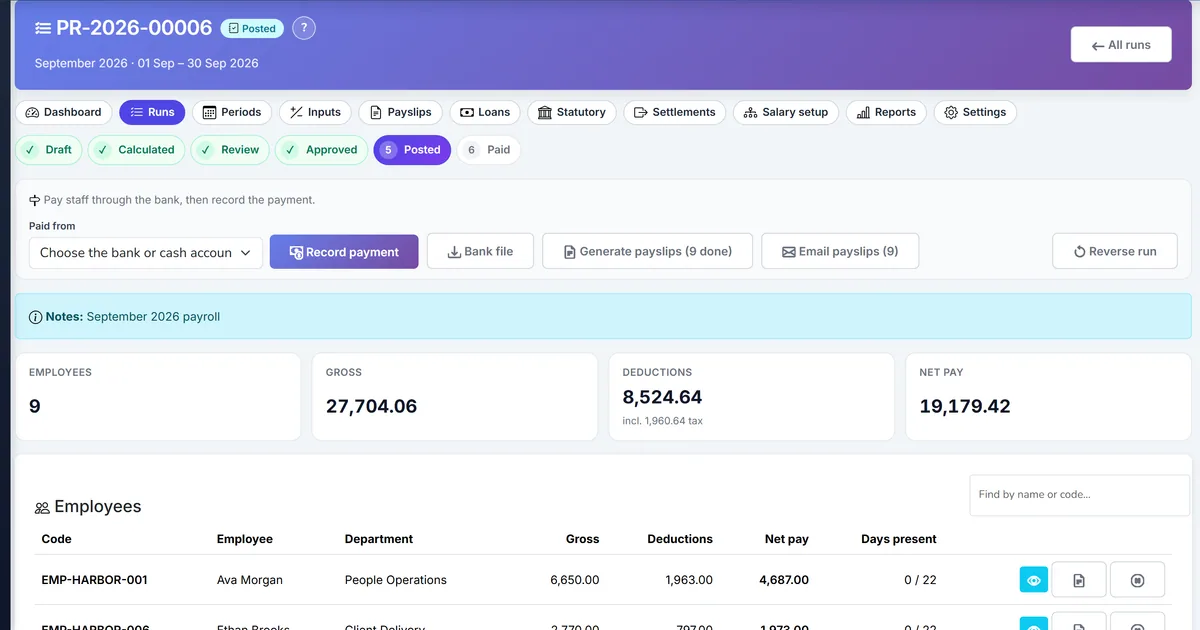Expand the Paid from account dropdown

click(x=146, y=253)
